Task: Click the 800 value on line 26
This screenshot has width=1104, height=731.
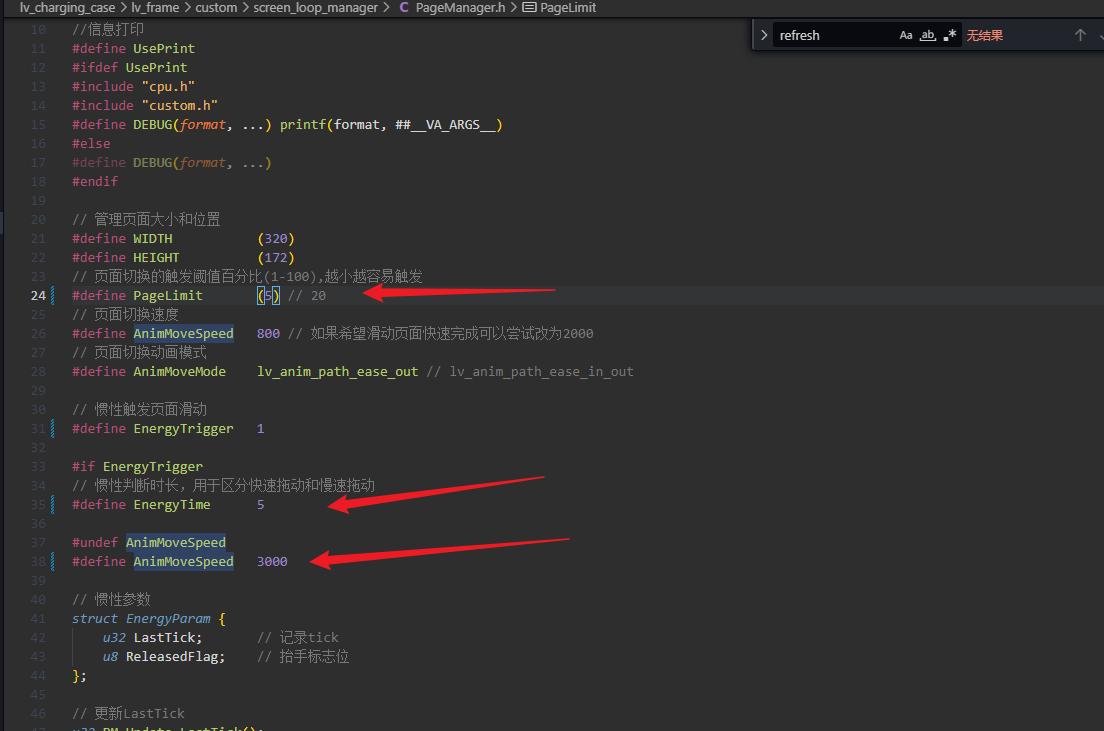Action: (268, 334)
